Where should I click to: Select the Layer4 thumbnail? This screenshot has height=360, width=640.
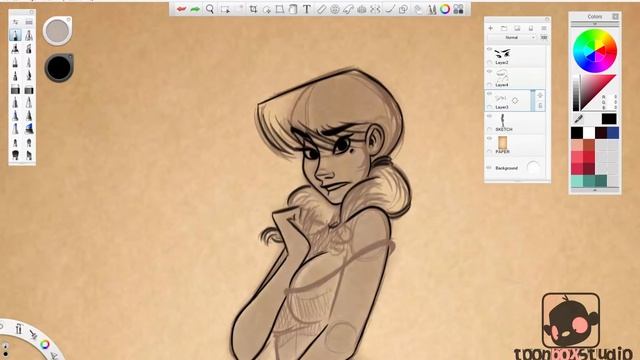pos(502,76)
